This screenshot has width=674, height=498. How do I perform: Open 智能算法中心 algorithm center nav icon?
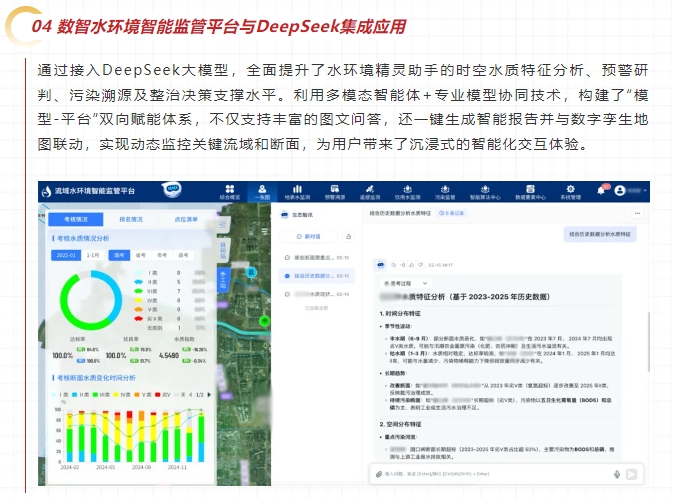tap(485, 192)
